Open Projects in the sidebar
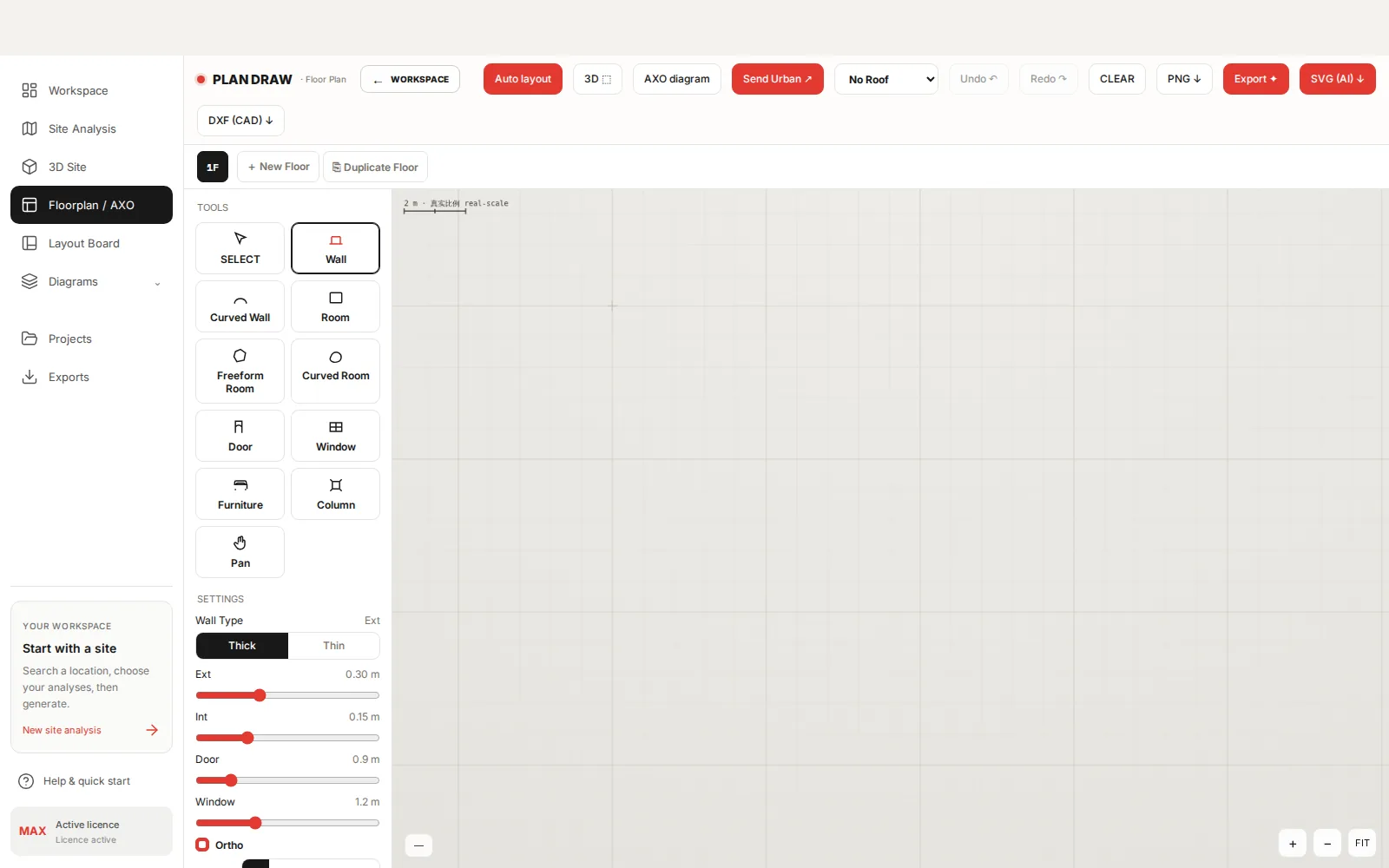 pyautogui.click(x=91, y=339)
